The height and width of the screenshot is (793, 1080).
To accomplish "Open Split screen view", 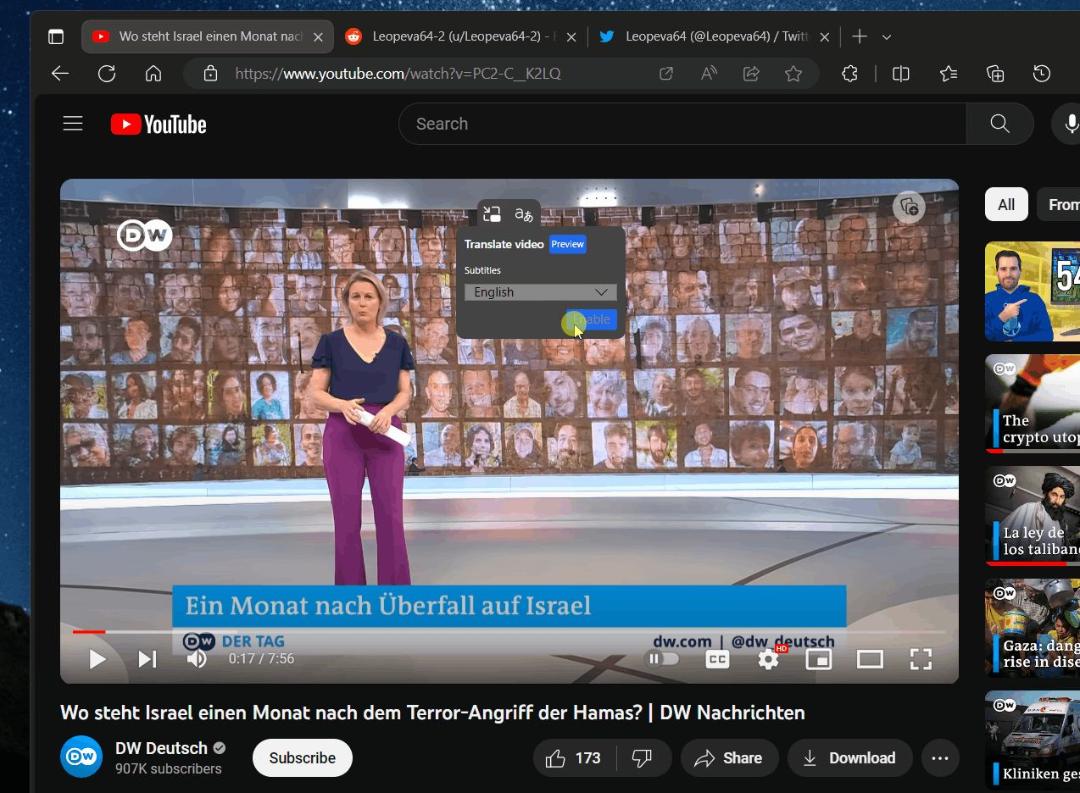I will pos(901,74).
